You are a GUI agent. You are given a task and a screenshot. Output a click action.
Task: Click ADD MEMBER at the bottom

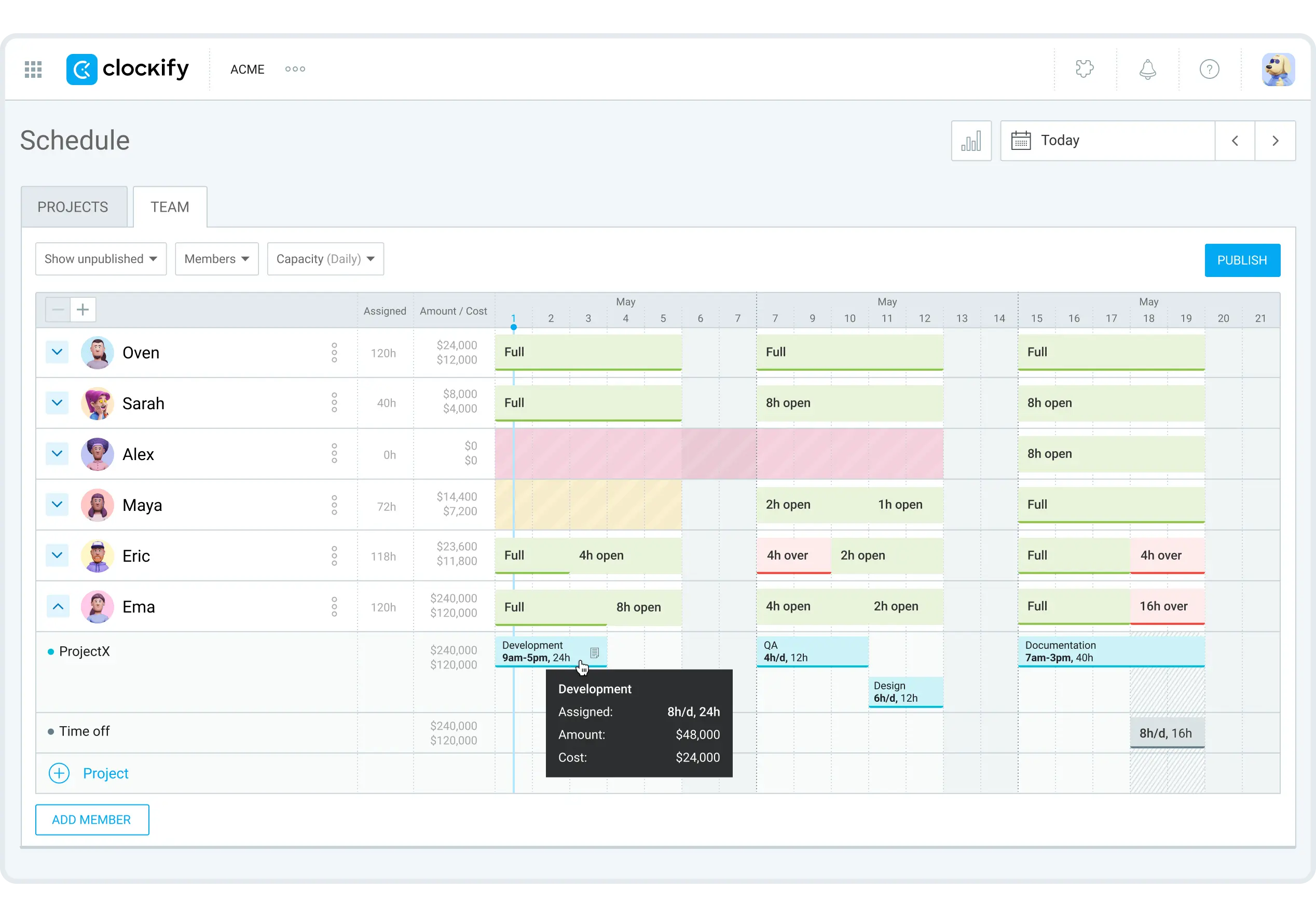pos(92,819)
